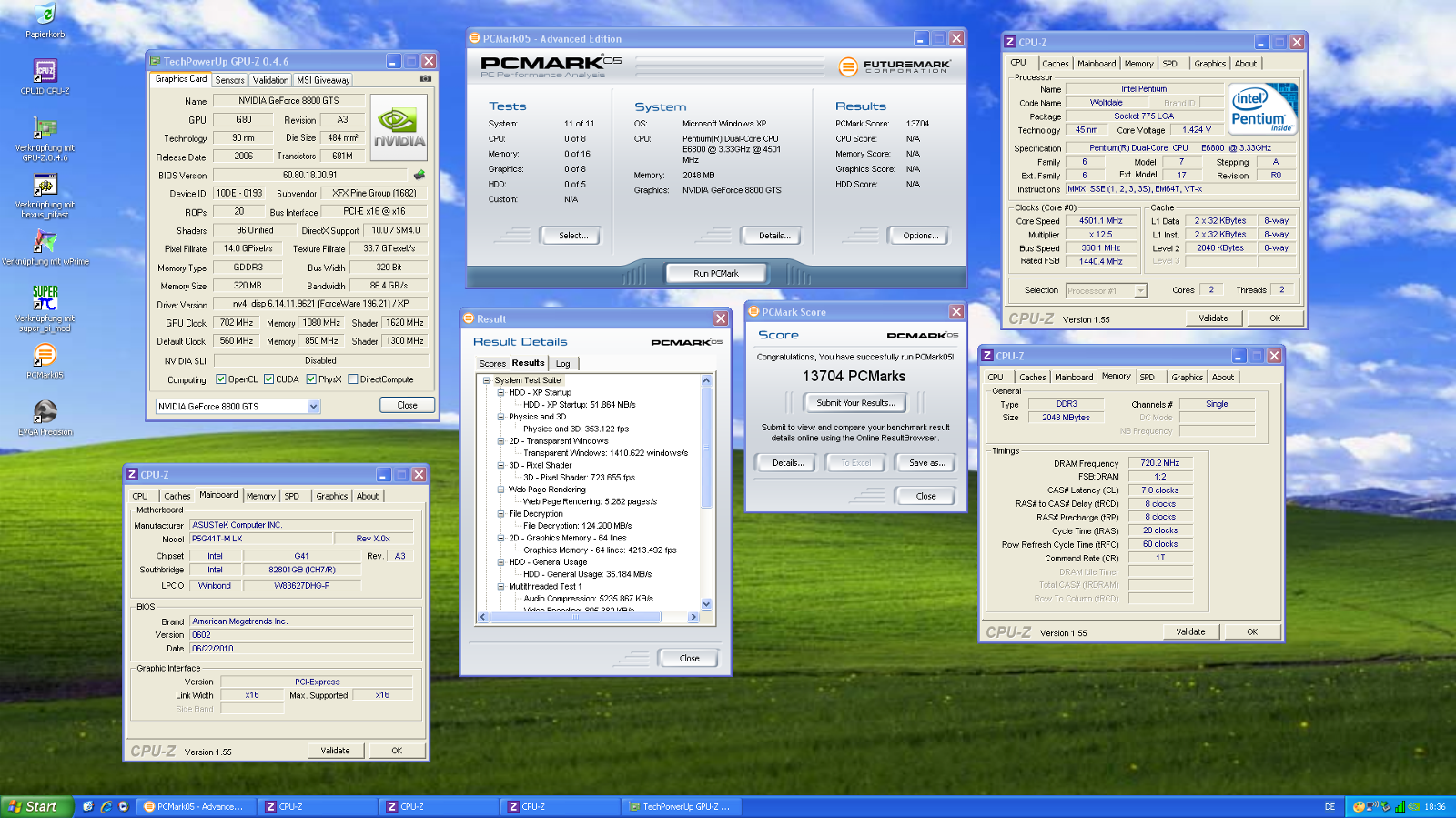Click the Options button under Results
The image size is (1456, 818).
920,236
